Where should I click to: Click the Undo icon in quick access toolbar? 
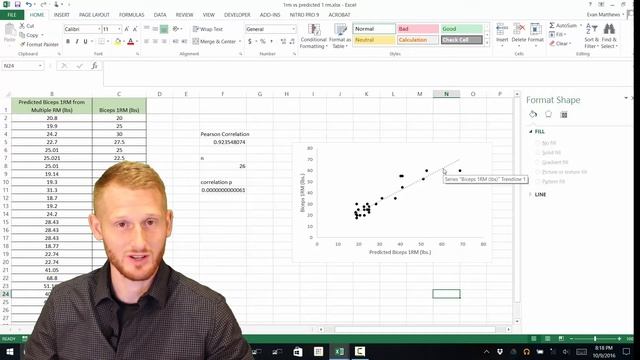point(28,4)
